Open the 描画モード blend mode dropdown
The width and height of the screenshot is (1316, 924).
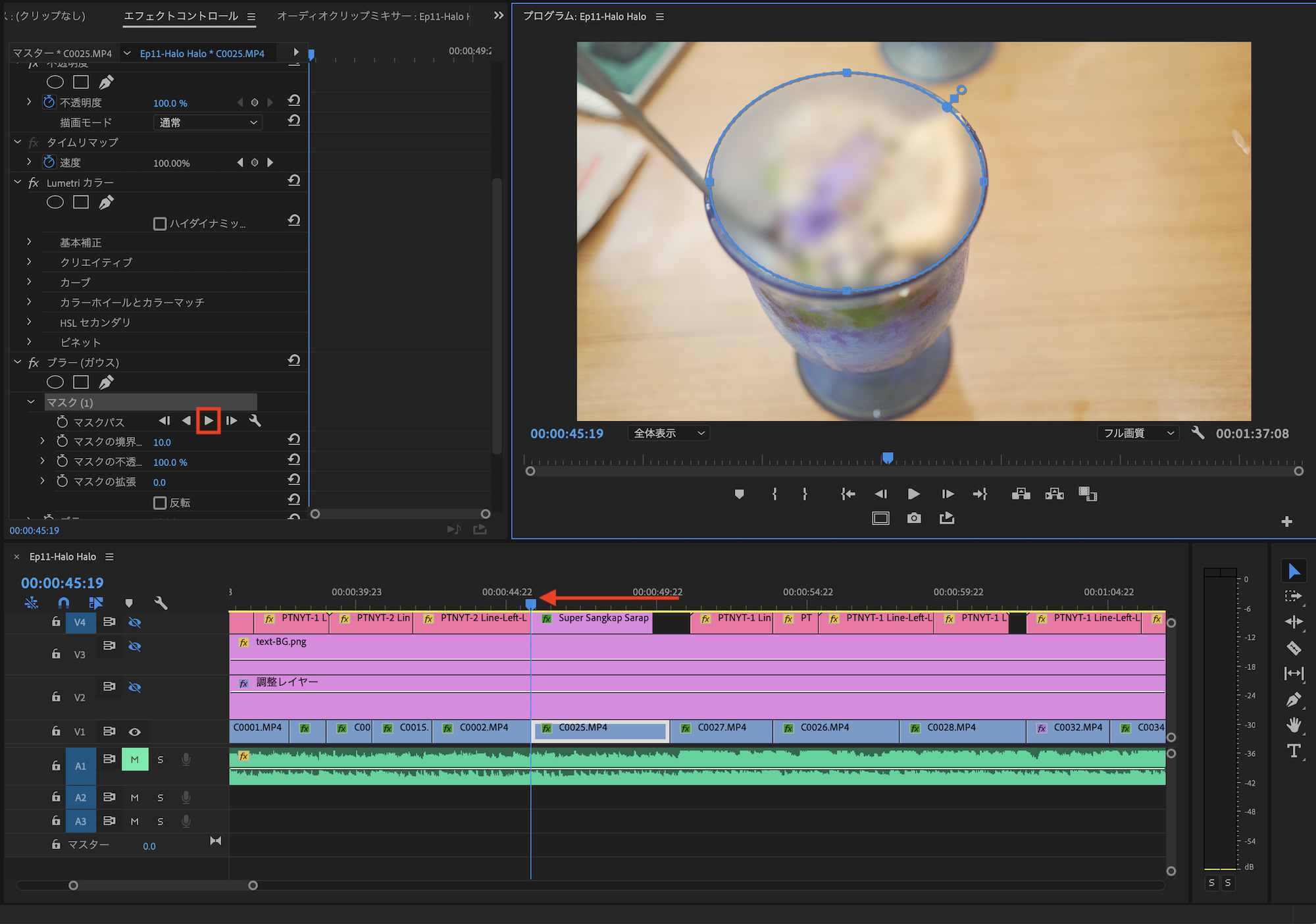(x=207, y=122)
